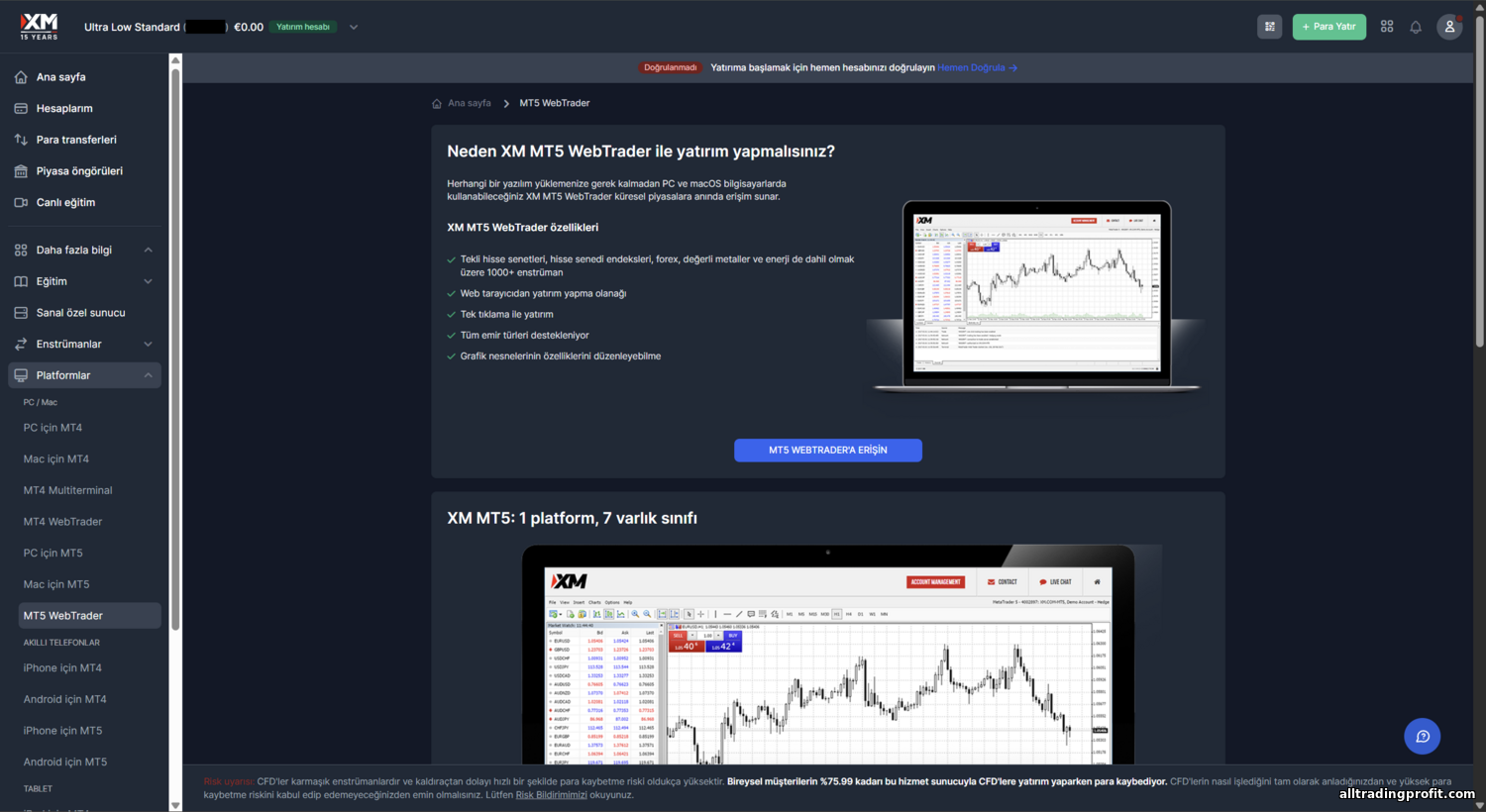Open the user profile avatar icon
Screen dimensions: 1486x812
tap(1449, 27)
